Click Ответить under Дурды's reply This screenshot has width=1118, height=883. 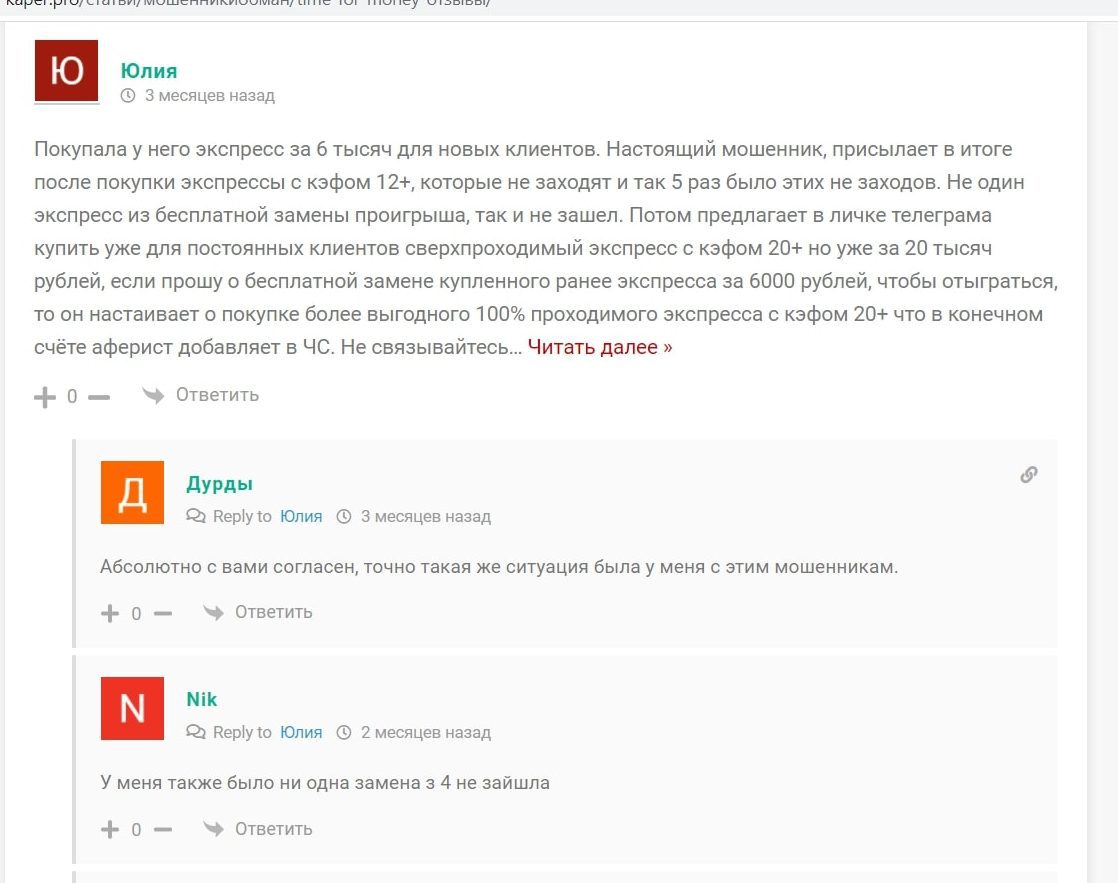click(274, 612)
